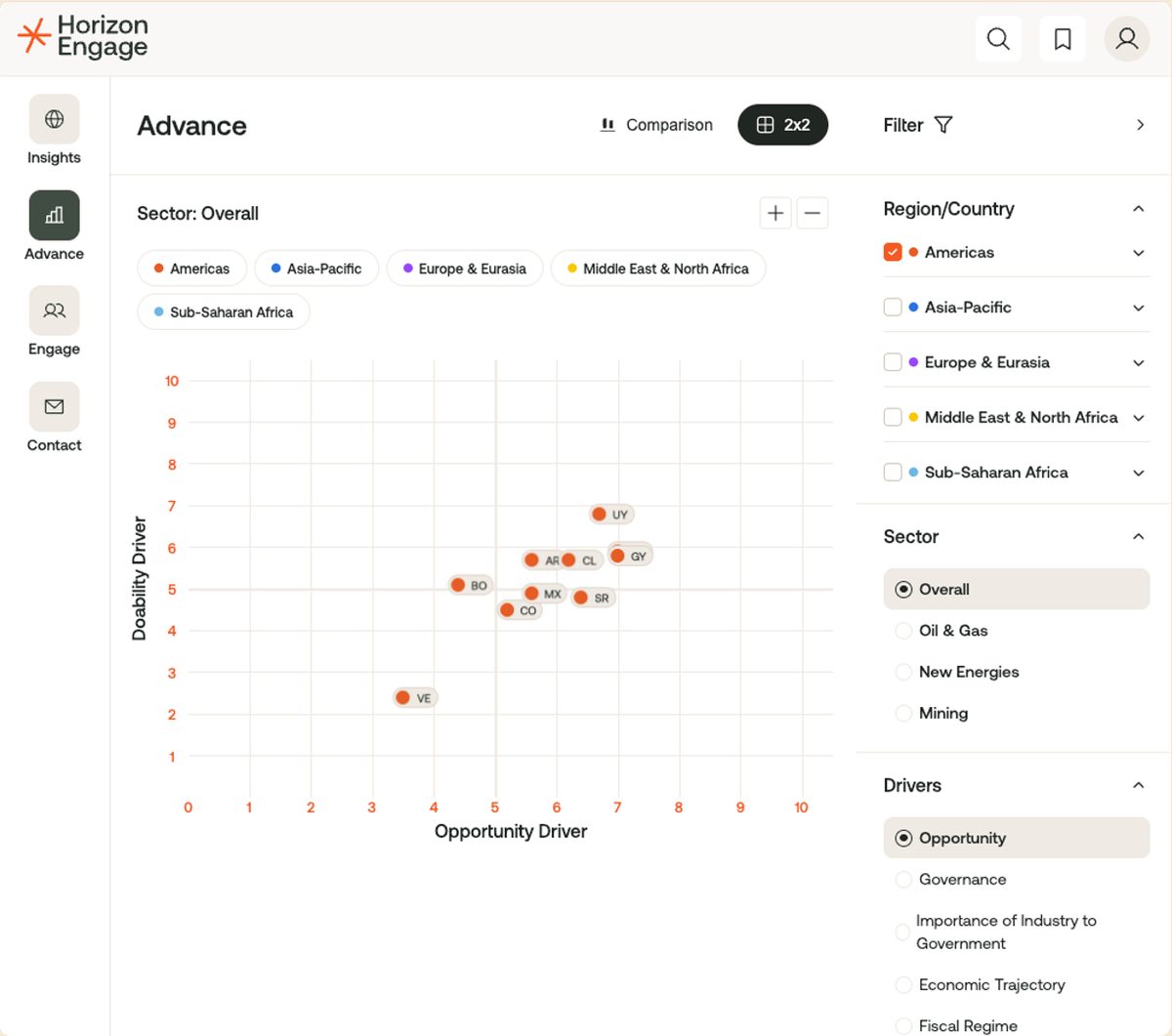
Task: Select the Overall sector radio
Action: (x=903, y=590)
